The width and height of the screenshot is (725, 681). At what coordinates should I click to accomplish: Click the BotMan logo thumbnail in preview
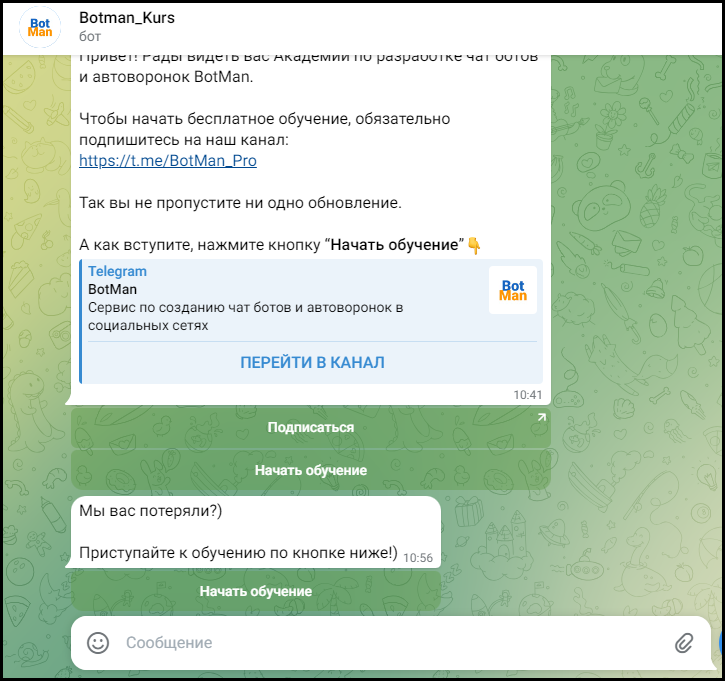513,290
